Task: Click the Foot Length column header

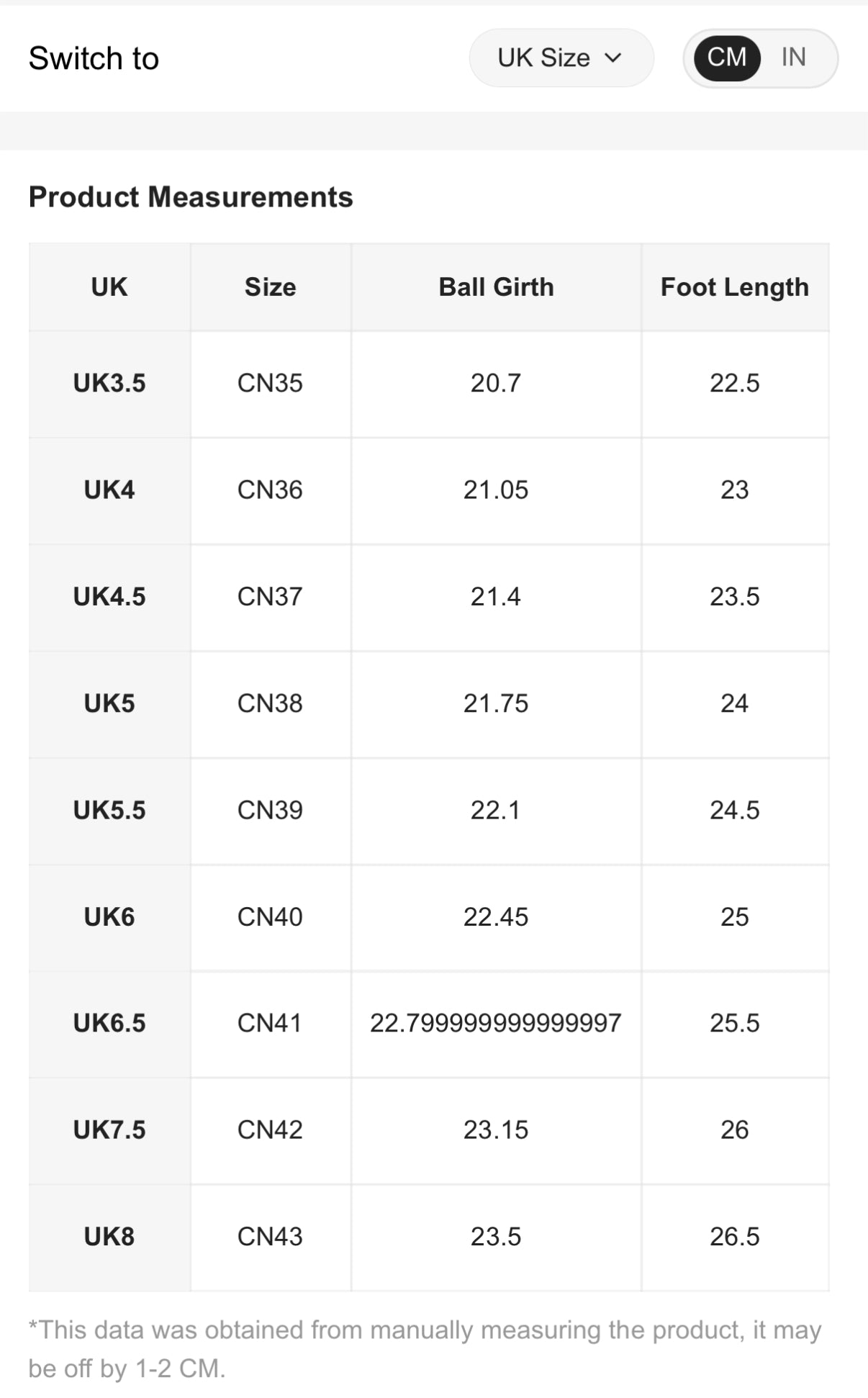Action: 734,287
